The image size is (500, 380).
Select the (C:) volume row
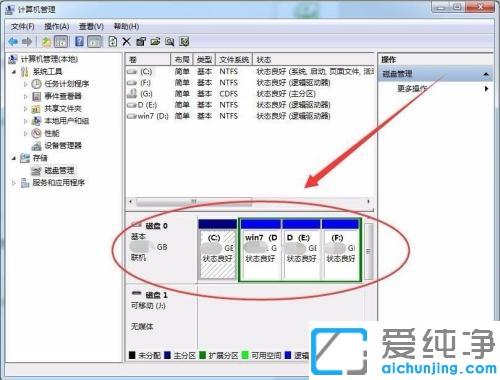coord(250,71)
